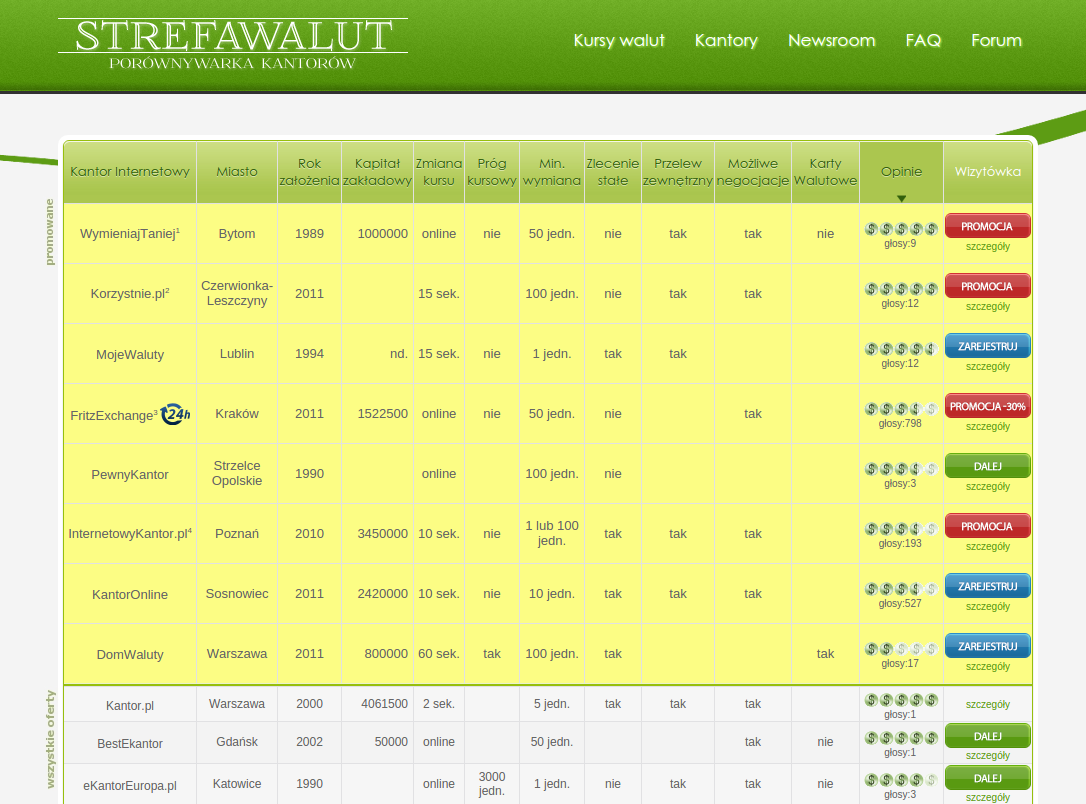
Task: Sort table by Kapitał zakładowy column
Action: [x=377, y=172]
